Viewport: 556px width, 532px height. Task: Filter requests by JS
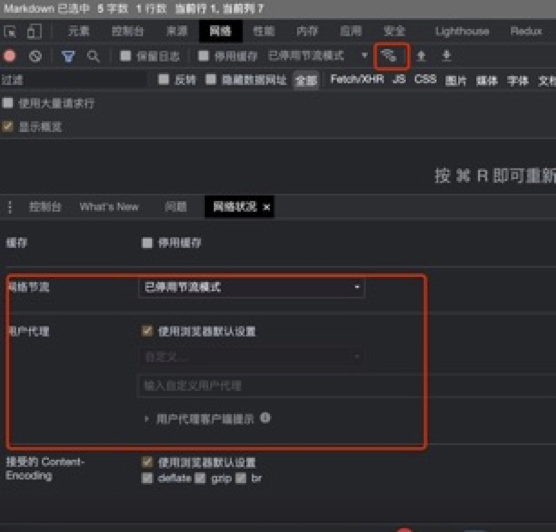tap(399, 79)
